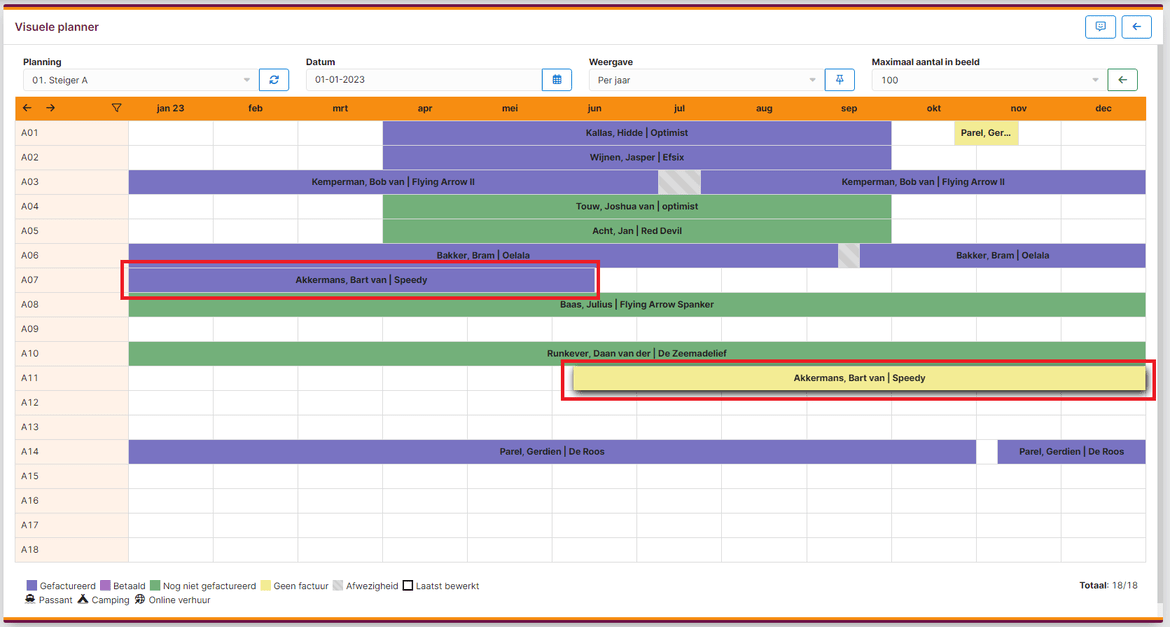Viewport: 1170px width, 627px height.
Task: Click the Gefactureerd color swatch in legend
Action: [31, 586]
